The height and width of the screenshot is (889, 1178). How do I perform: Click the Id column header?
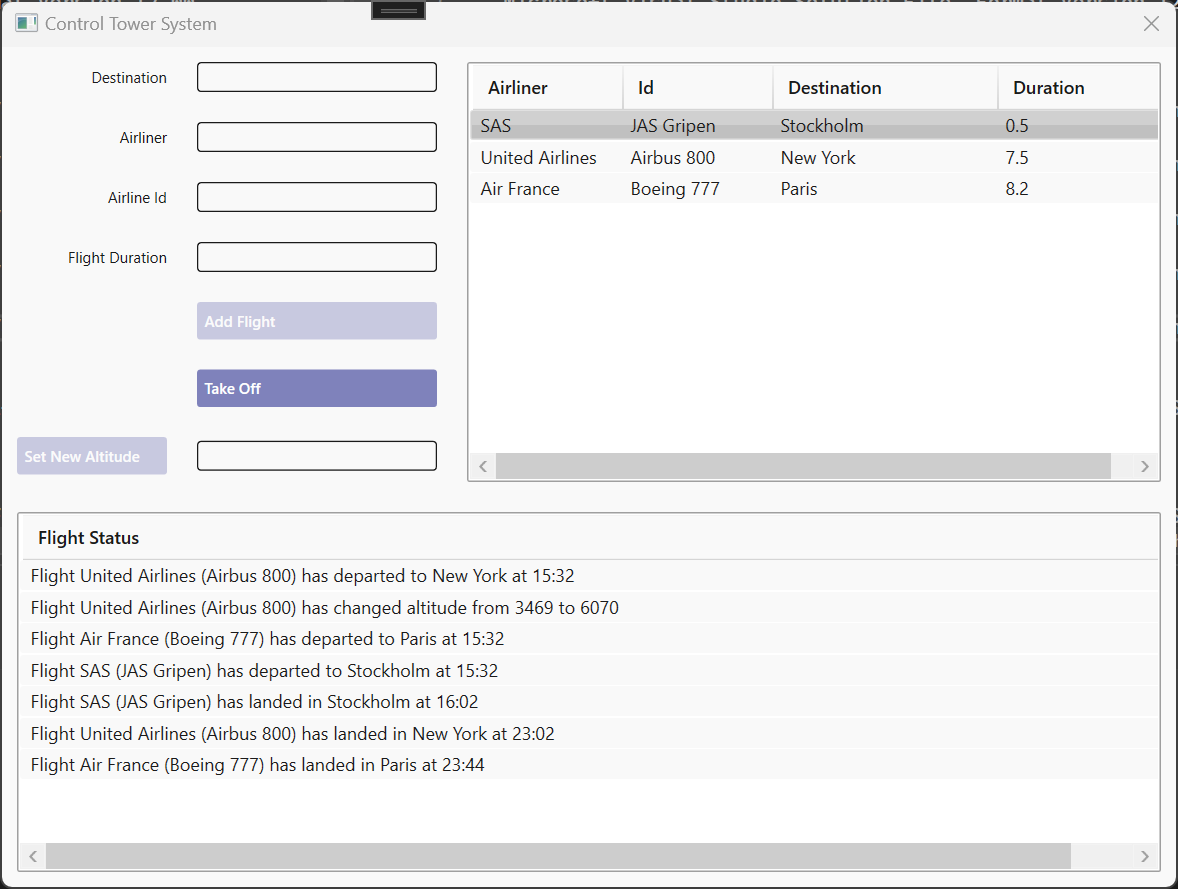pyautogui.click(x=698, y=88)
